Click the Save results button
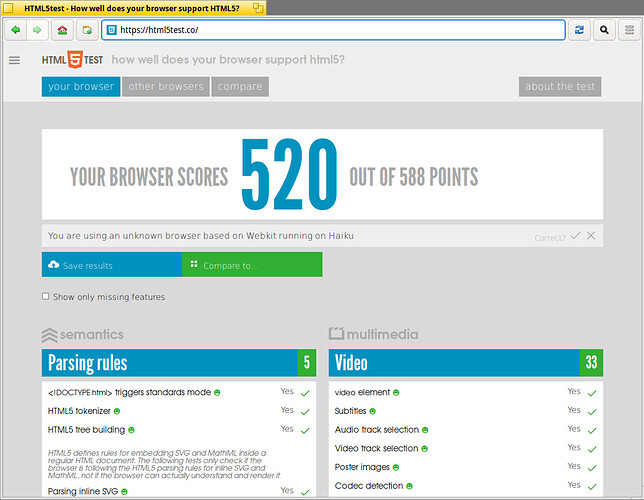The height and width of the screenshot is (500, 644). (x=112, y=265)
